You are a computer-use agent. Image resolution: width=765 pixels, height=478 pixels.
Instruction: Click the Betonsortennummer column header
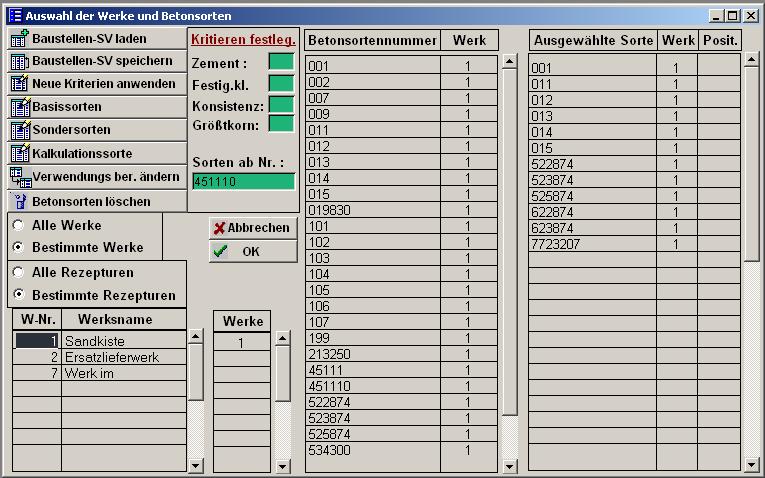pos(372,40)
